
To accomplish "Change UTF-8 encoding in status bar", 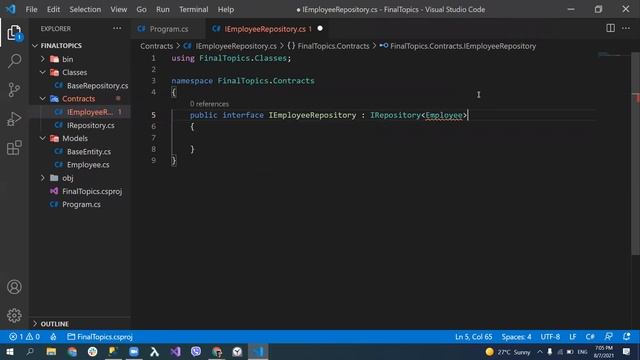I will point(550,337).
